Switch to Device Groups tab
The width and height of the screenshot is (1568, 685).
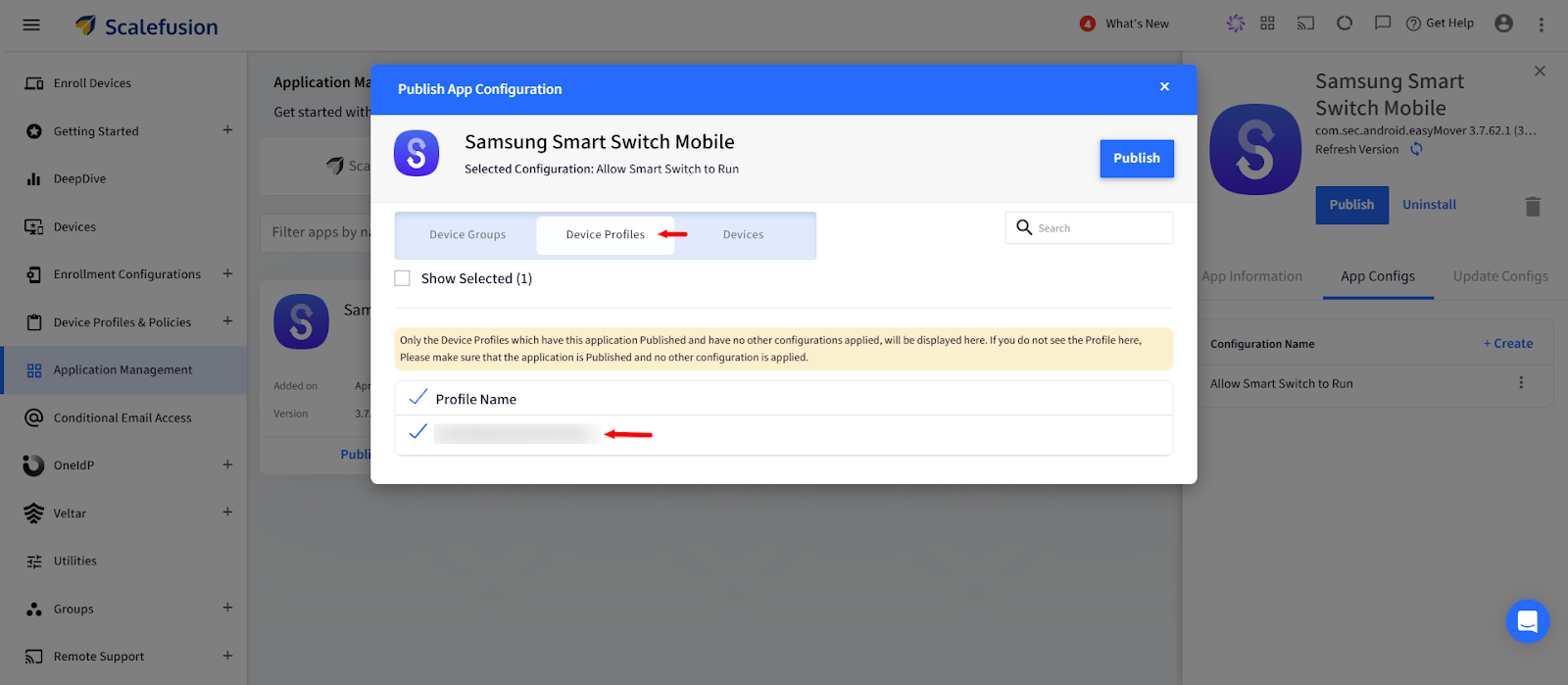[x=467, y=235]
